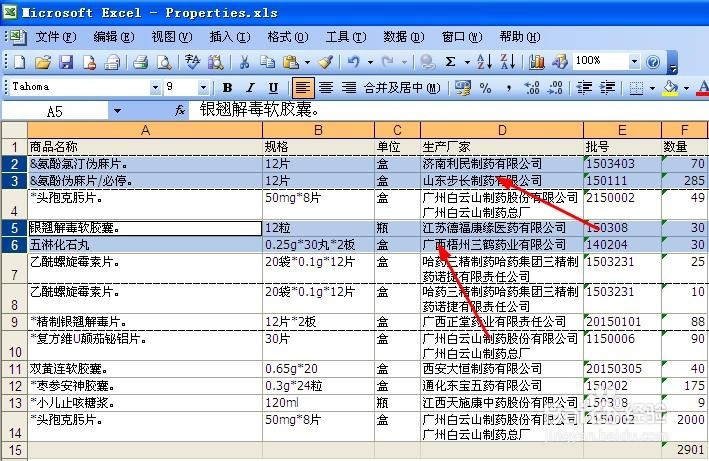The height and width of the screenshot is (461, 709).
Task: Select column D header
Action: coord(502,130)
